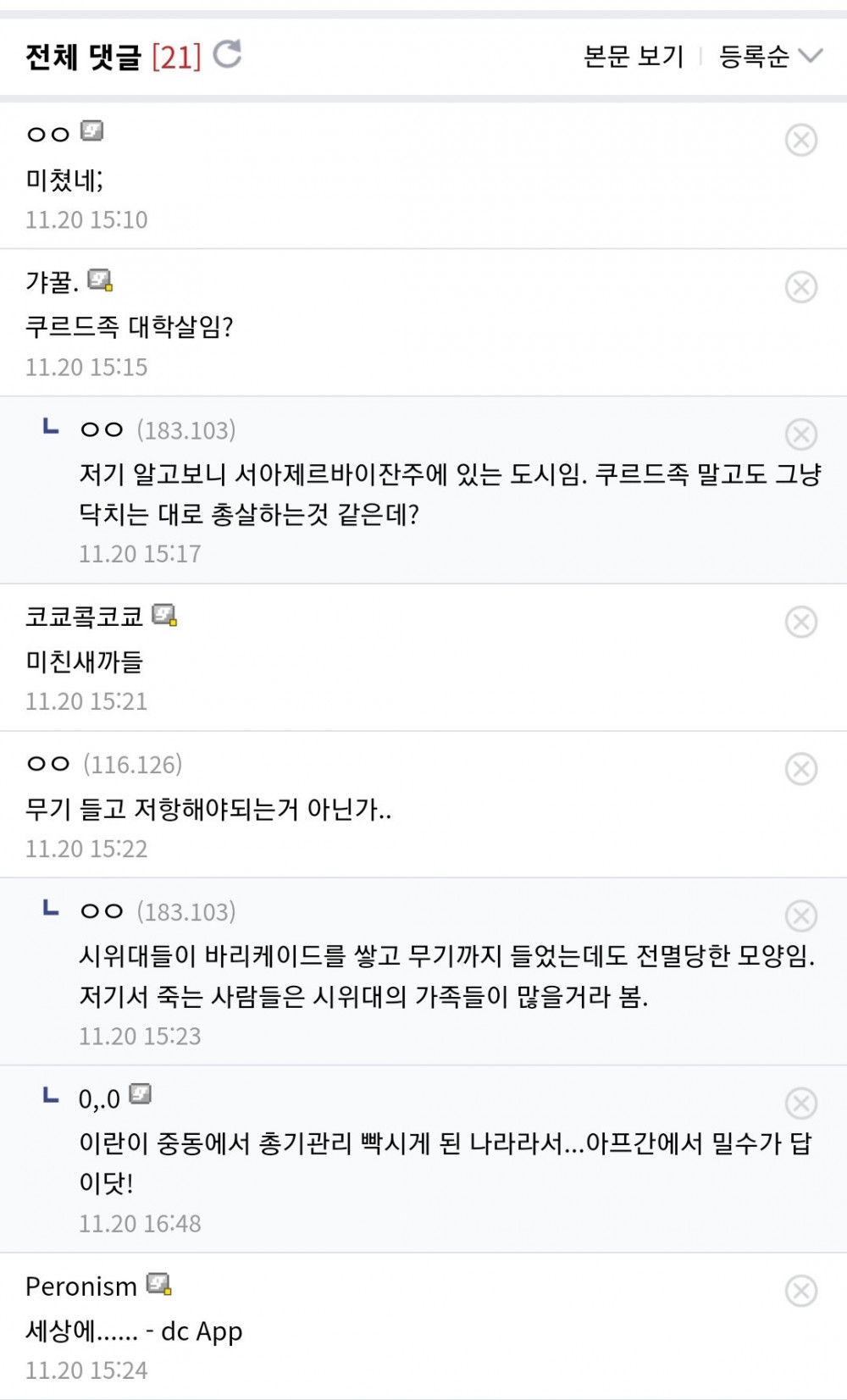Click gallog icon next to 0,.0
The image size is (847, 1400).
140,1094
